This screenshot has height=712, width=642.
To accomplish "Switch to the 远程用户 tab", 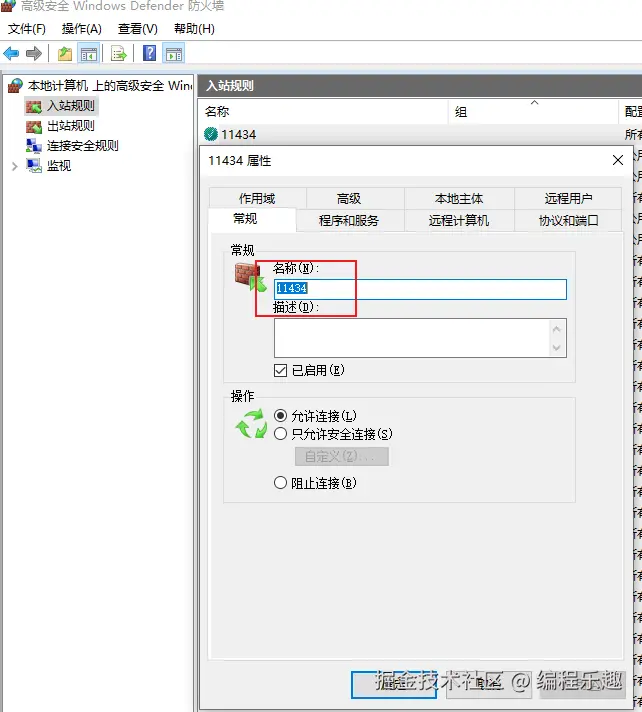I will point(568,198).
